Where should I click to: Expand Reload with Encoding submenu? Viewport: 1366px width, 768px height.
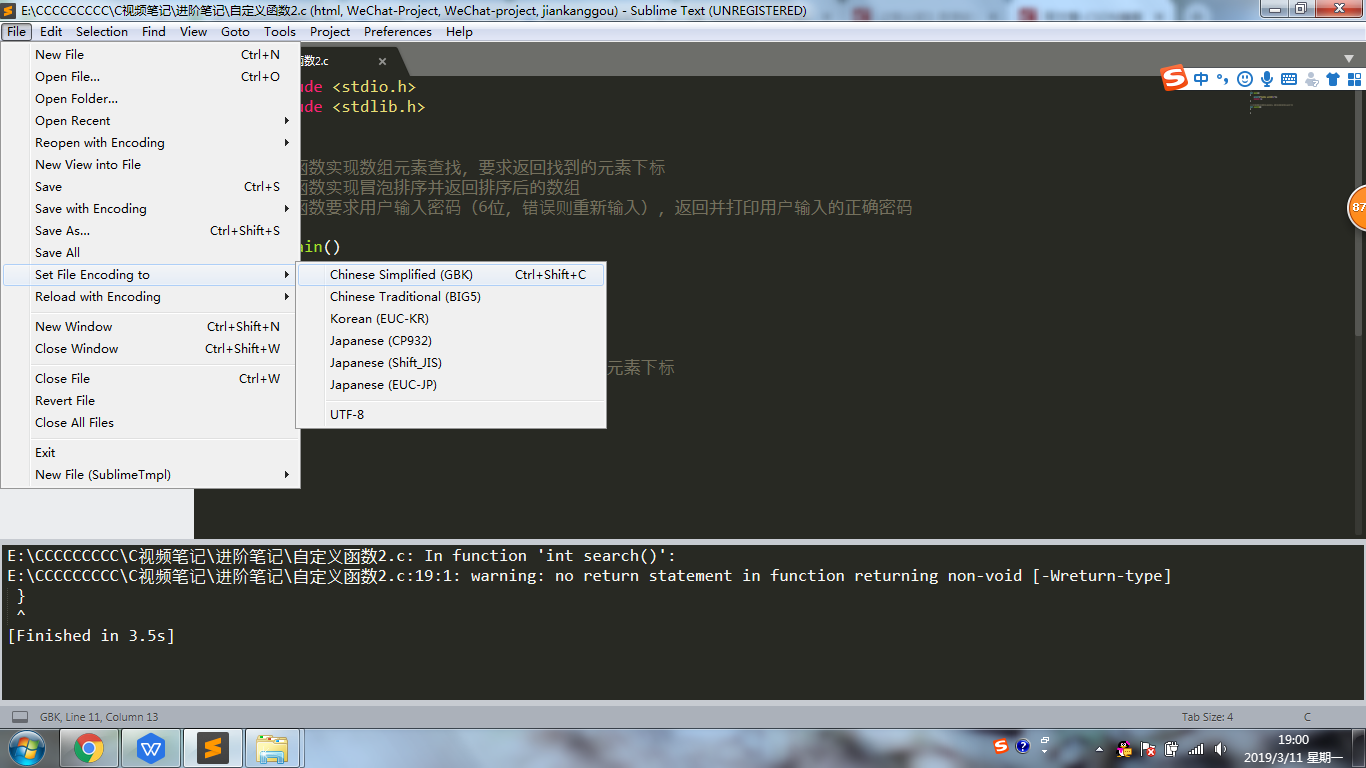(x=150, y=296)
